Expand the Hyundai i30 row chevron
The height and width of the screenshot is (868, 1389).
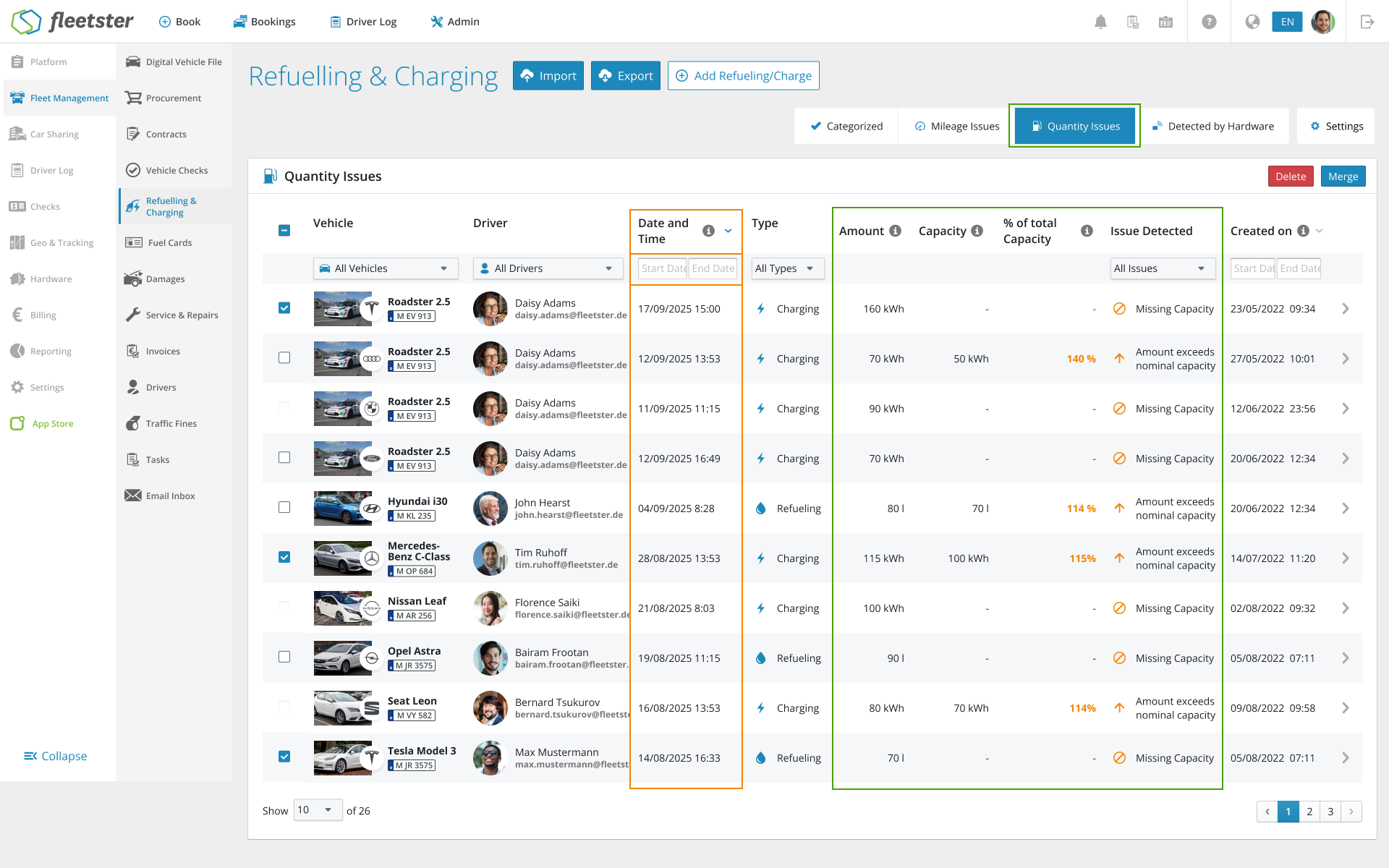click(x=1346, y=509)
